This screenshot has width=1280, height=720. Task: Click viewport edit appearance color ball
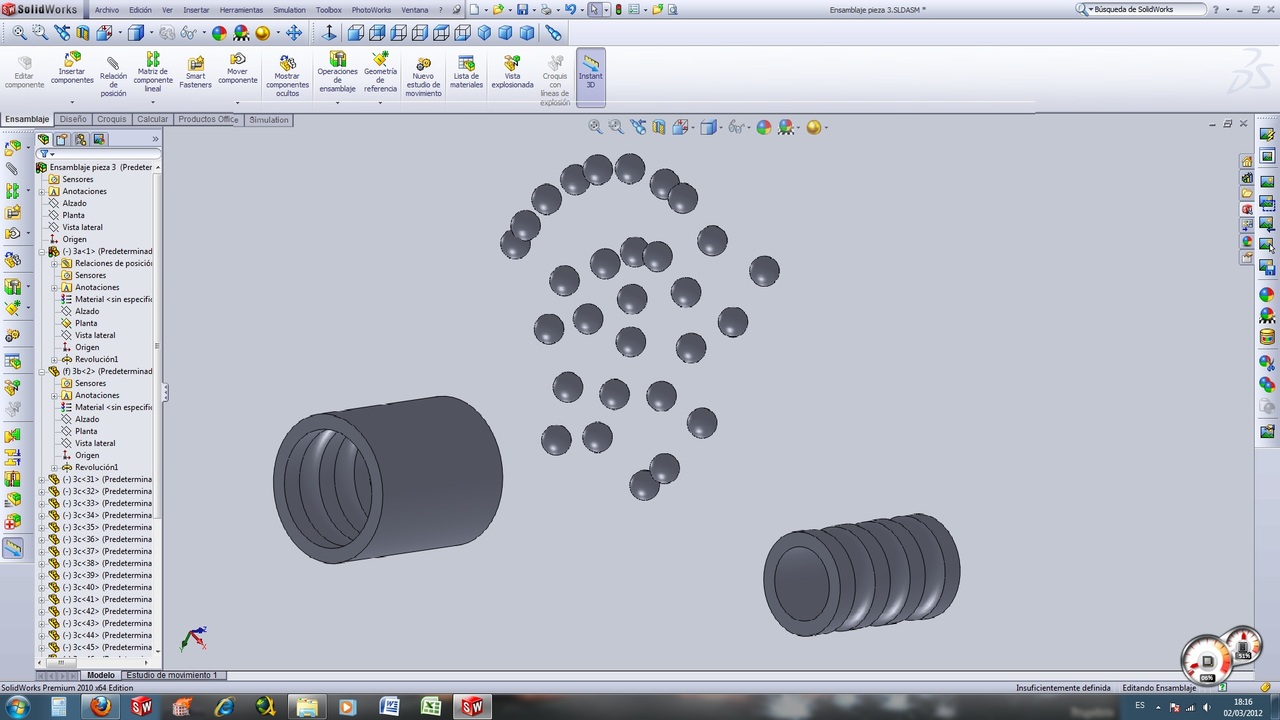coord(764,127)
